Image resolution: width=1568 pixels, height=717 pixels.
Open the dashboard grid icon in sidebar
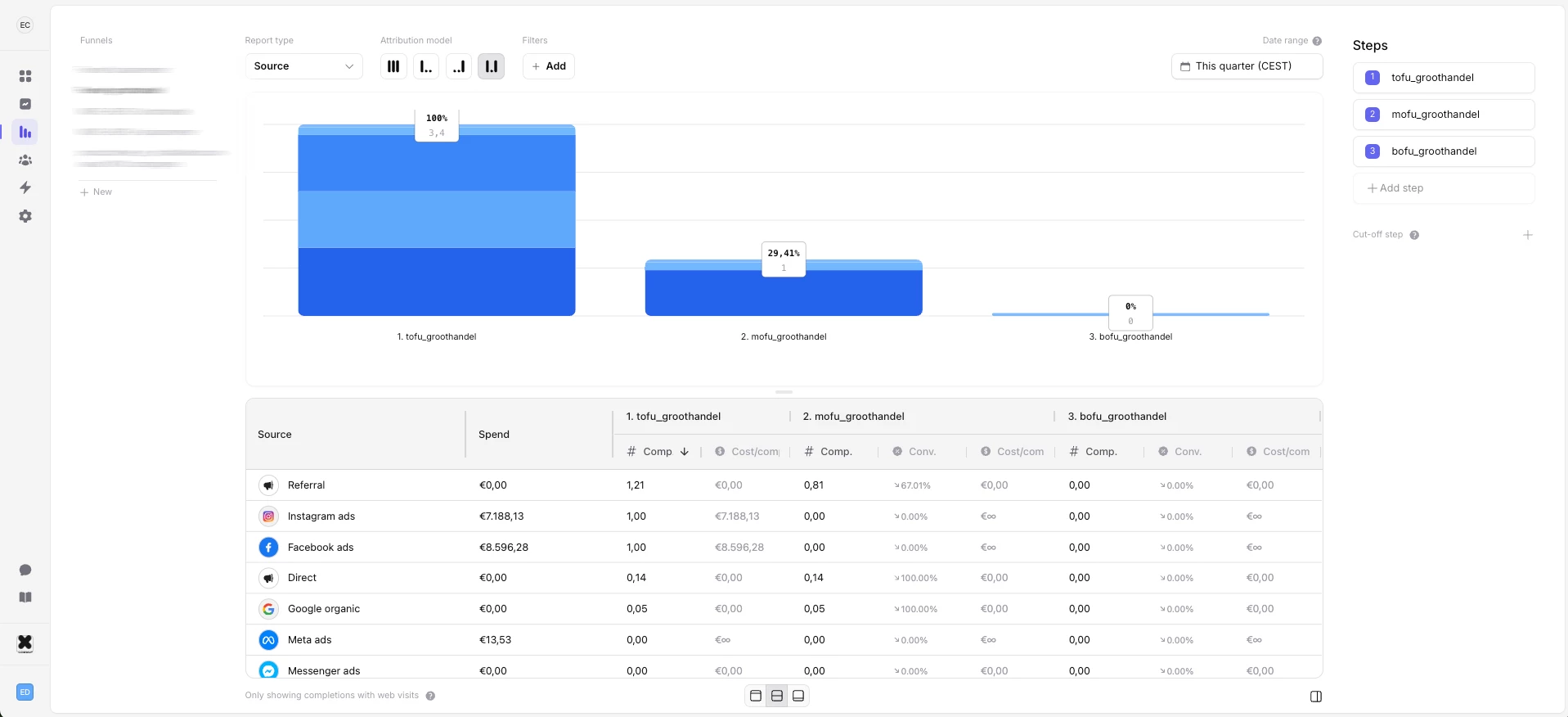tap(25, 76)
